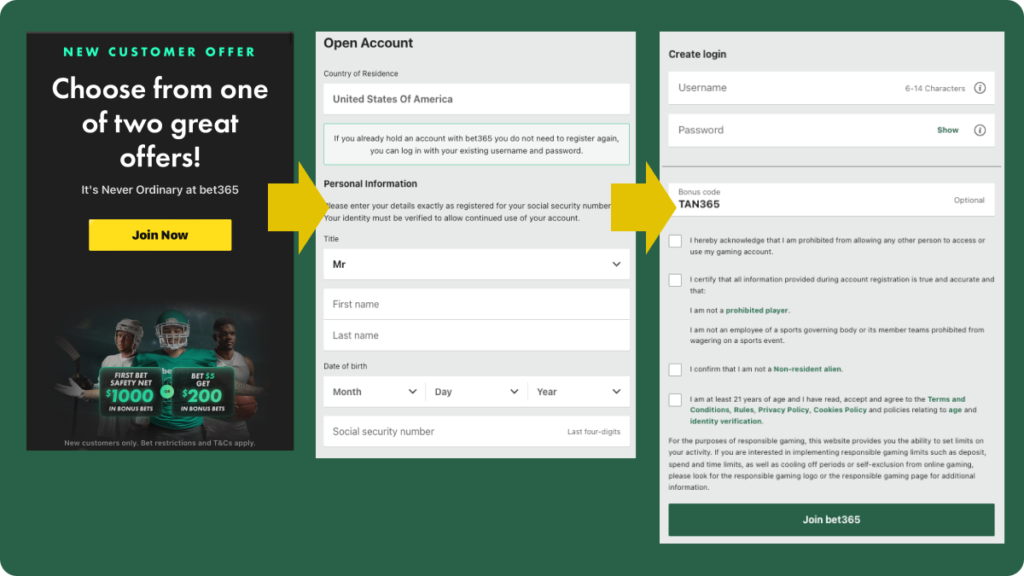Click the existing account notice text

pyautogui.click(x=476, y=144)
